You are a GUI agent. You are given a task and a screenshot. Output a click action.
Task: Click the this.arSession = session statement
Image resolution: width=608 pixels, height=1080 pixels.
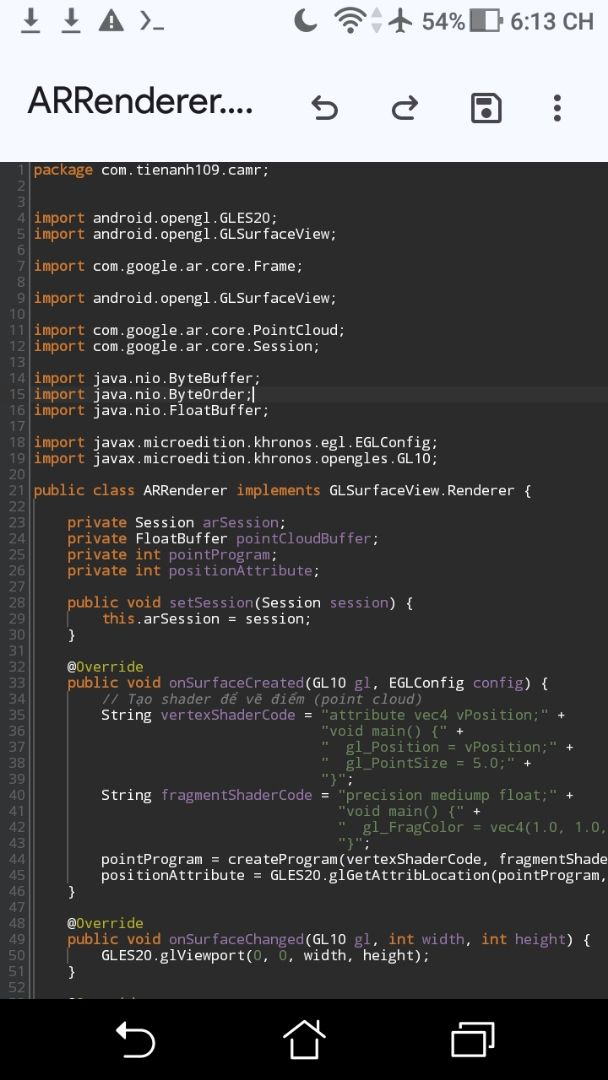tap(207, 619)
